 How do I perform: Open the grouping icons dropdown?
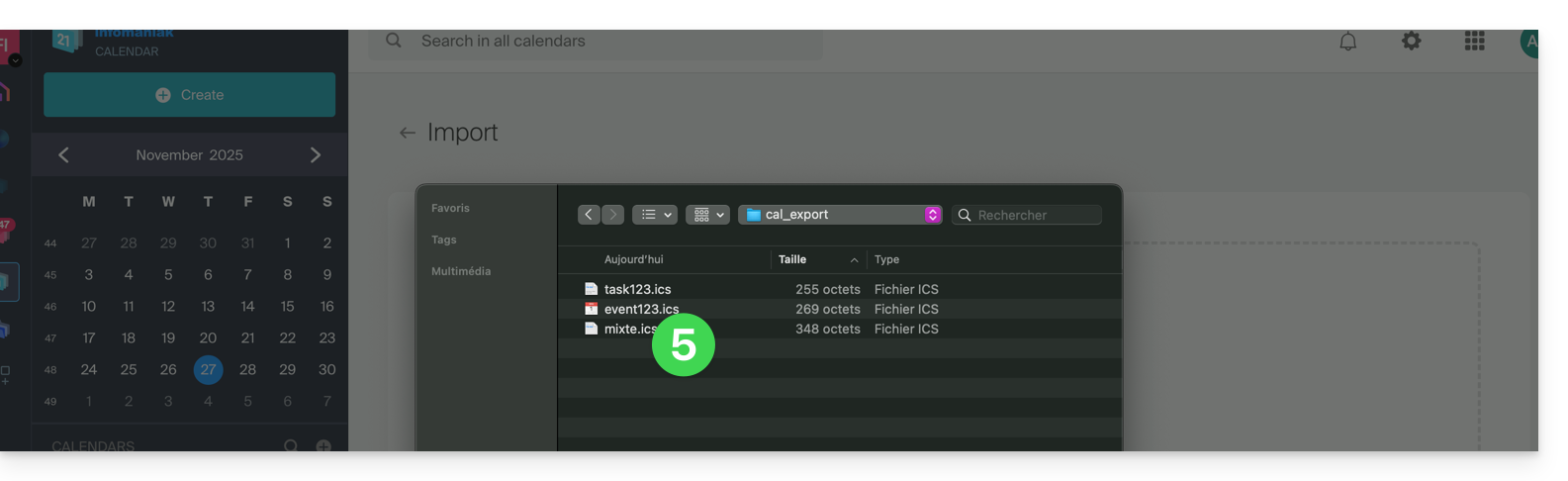pyautogui.click(x=707, y=214)
